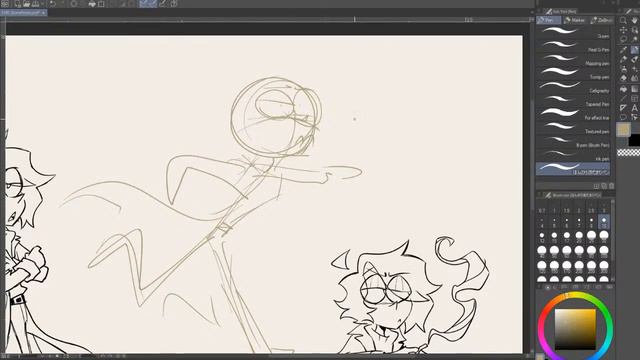Select the Balloon speech bubble tool
This screenshot has width=640, height=360.
click(x=623, y=118)
